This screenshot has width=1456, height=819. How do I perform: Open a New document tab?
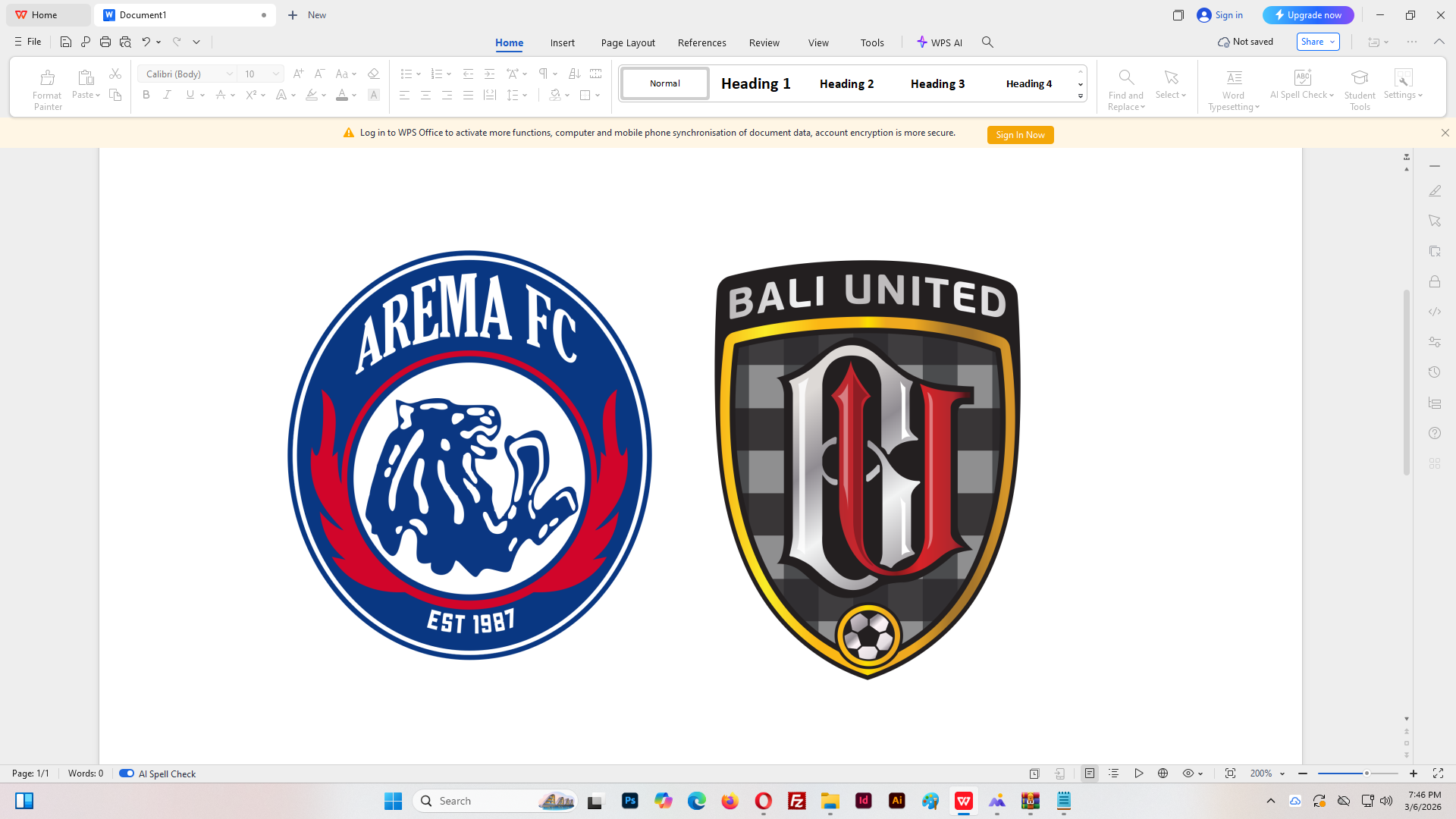307,15
